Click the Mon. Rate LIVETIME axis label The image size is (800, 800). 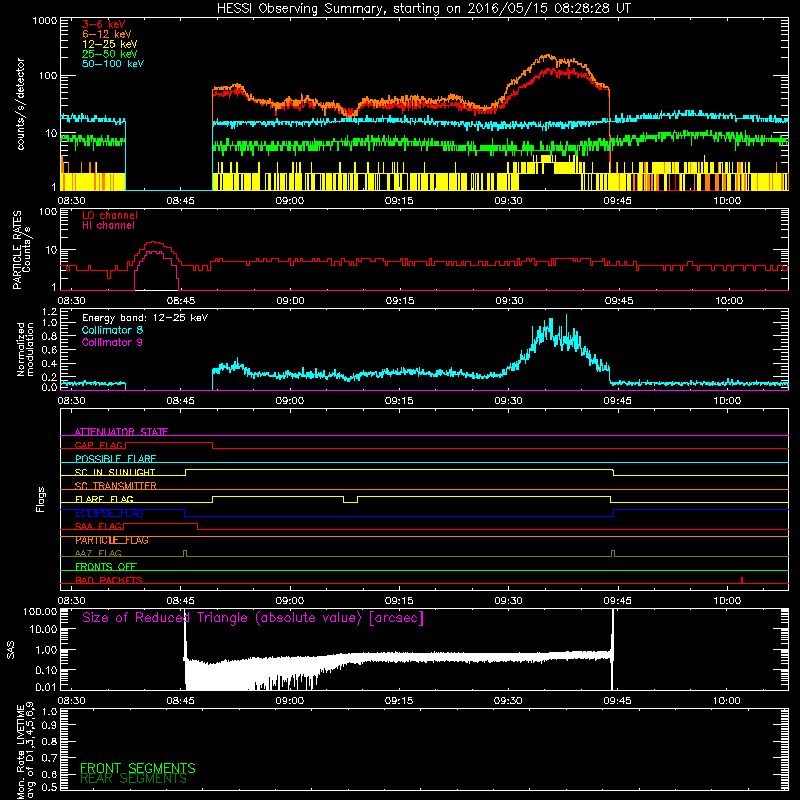point(25,751)
